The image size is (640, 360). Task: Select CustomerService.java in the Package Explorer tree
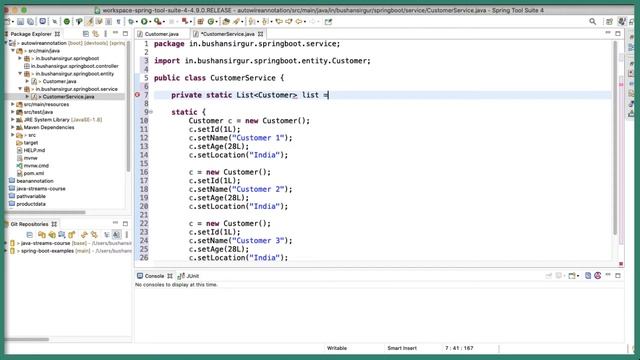click(x=69, y=97)
